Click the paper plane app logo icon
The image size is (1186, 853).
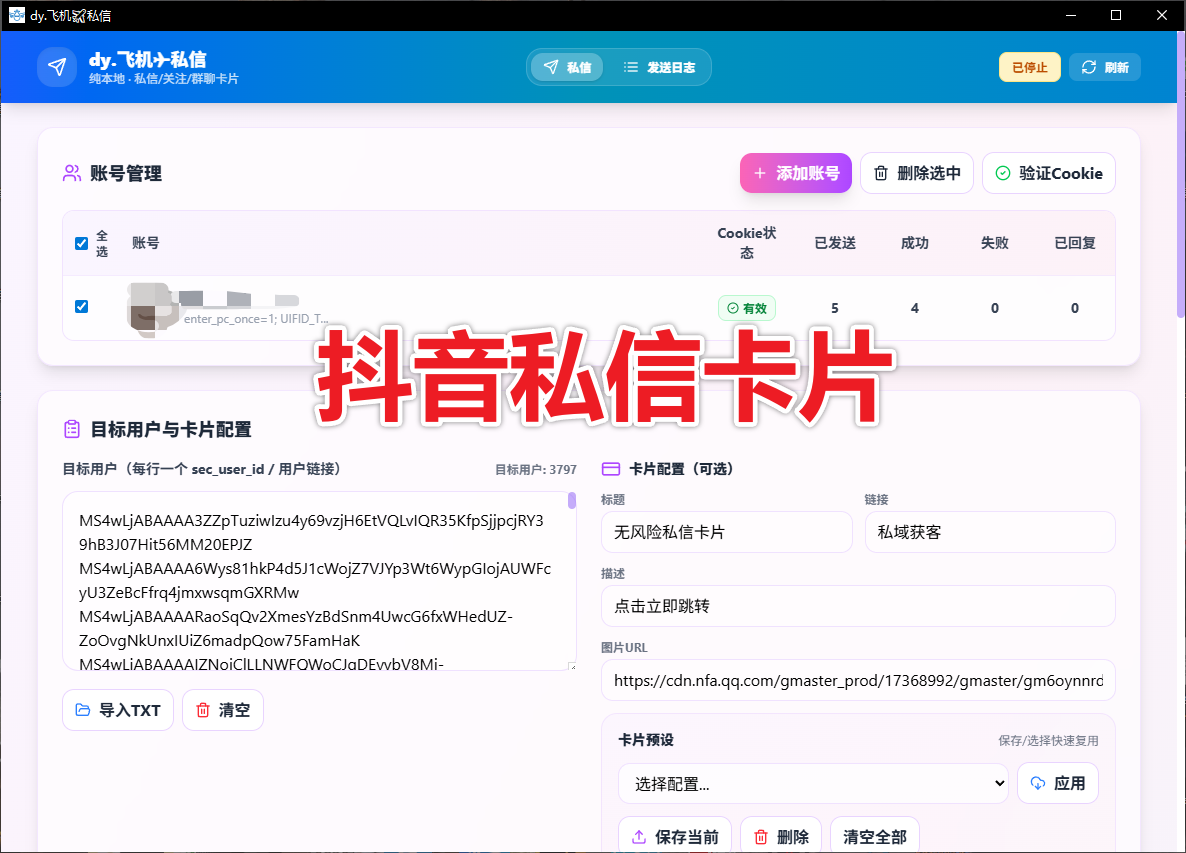pos(57,66)
